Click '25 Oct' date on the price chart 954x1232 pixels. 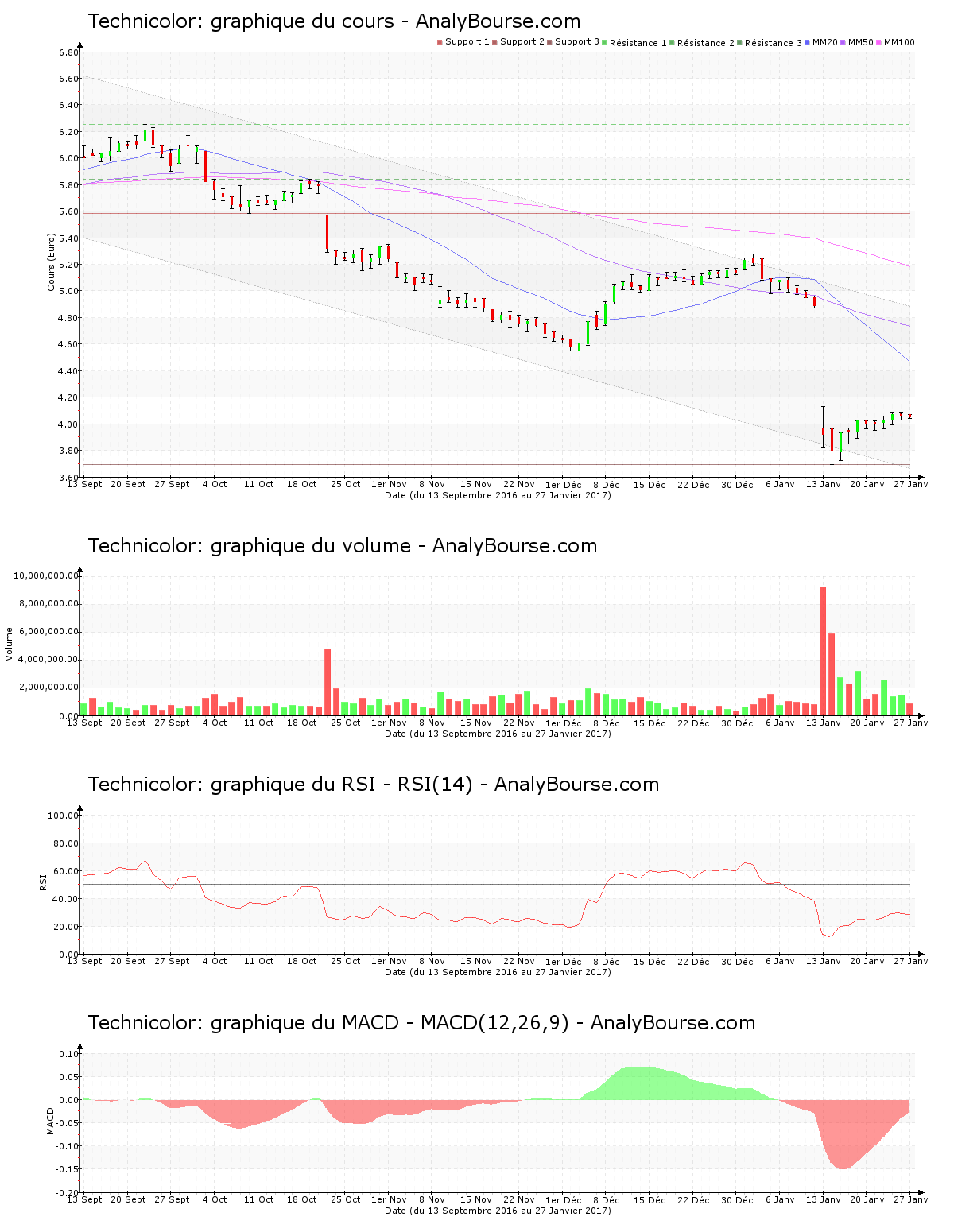pyautogui.click(x=346, y=484)
